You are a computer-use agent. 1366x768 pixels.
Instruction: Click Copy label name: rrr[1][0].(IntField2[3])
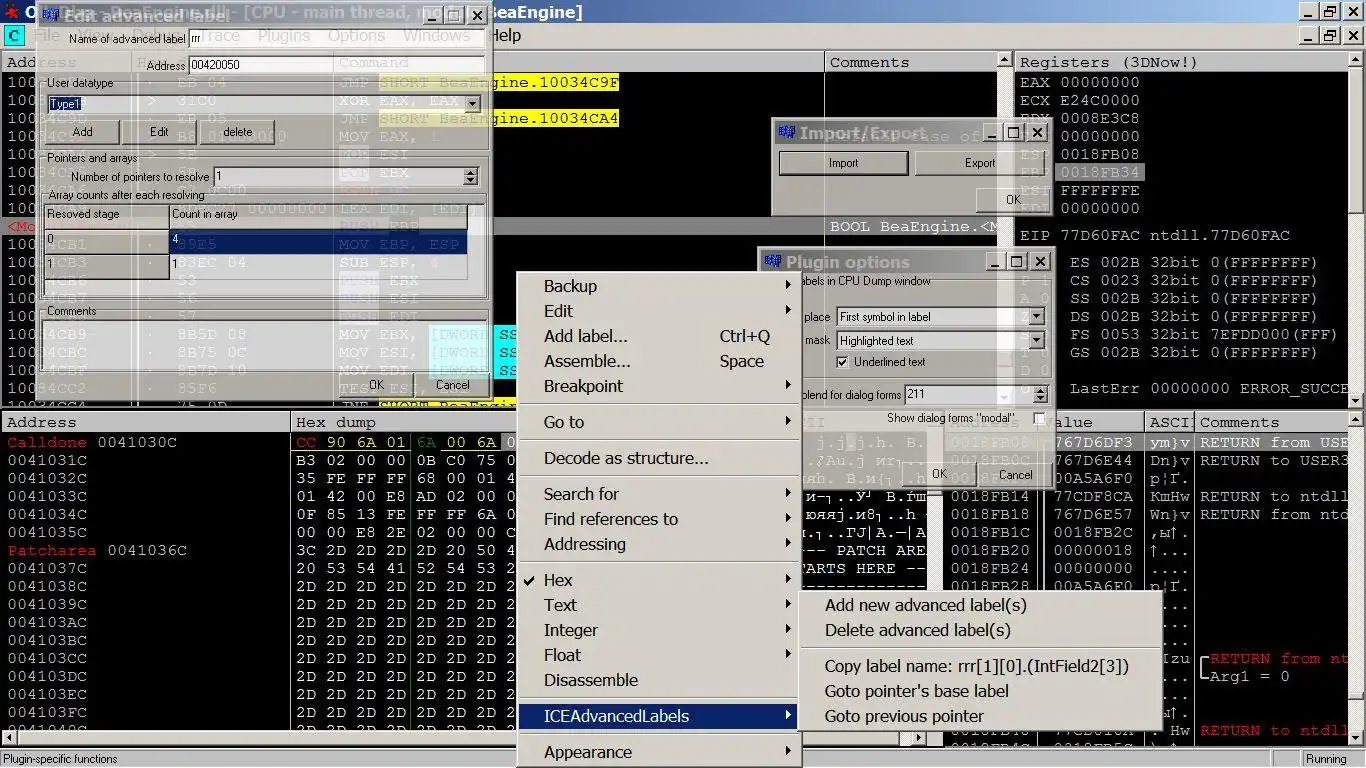click(980, 666)
